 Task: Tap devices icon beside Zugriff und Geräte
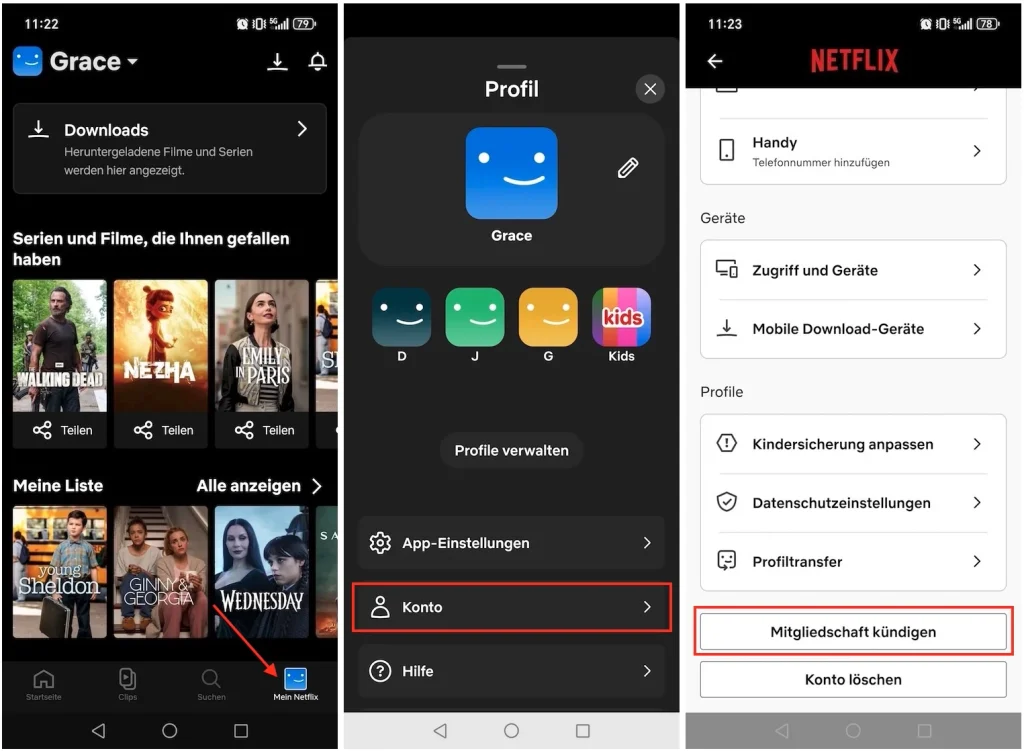click(x=727, y=269)
